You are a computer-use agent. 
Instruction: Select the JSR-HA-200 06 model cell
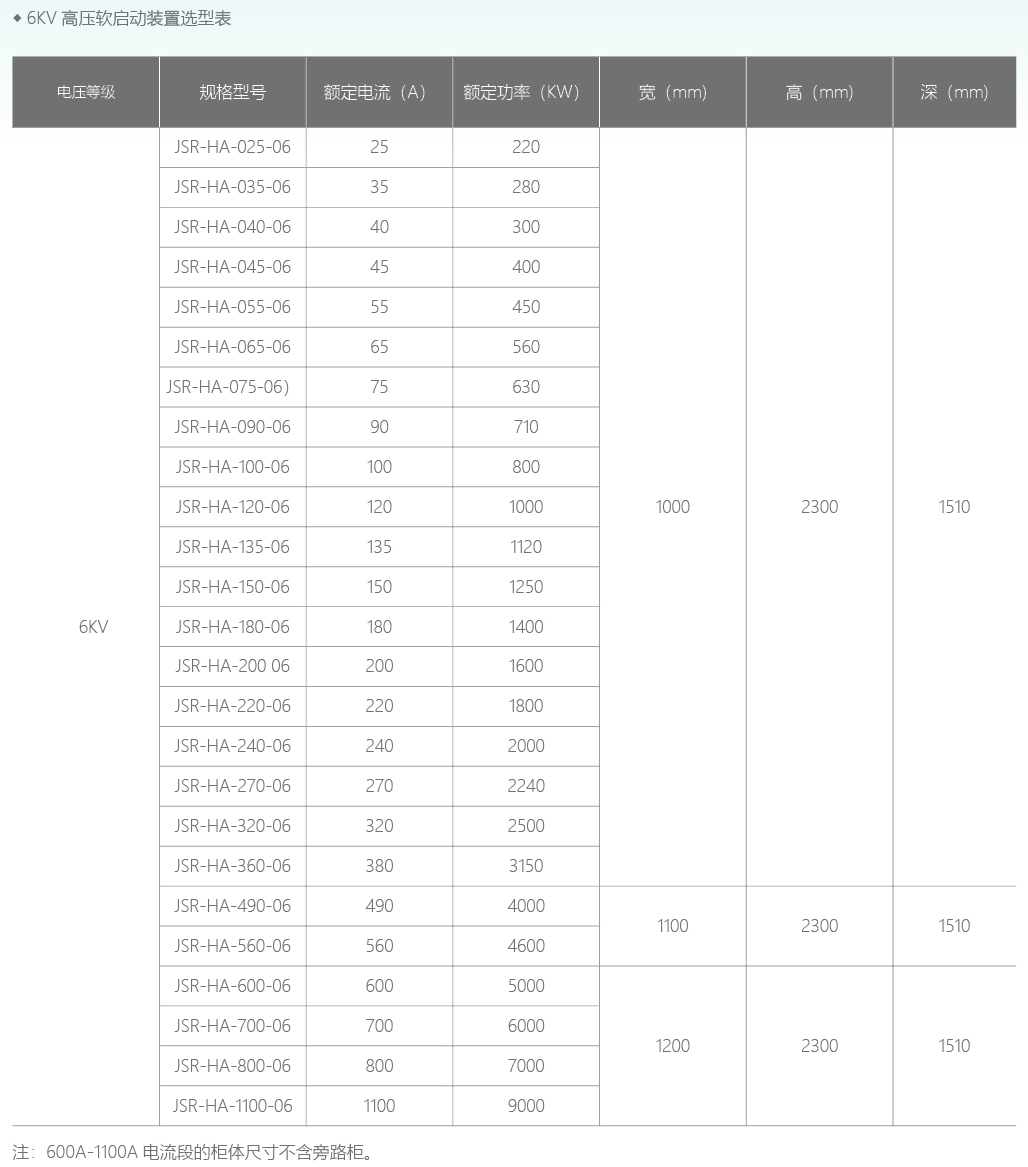[x=232, y=666]
